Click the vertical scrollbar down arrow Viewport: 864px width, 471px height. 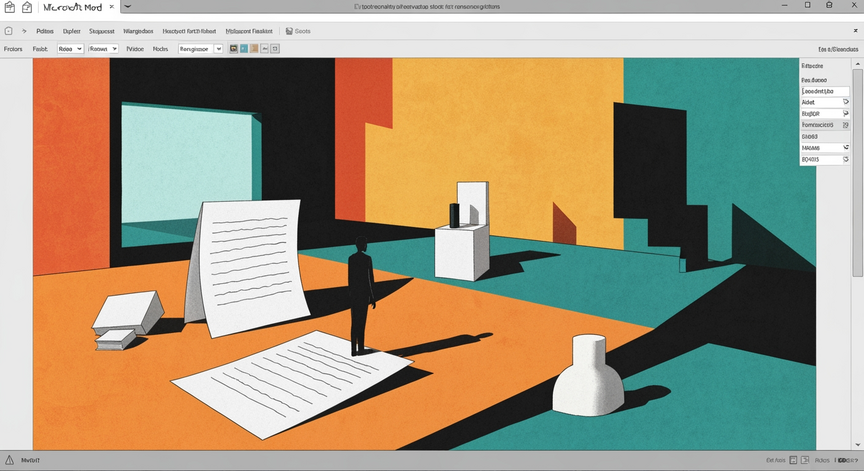[x=857, y=445]
